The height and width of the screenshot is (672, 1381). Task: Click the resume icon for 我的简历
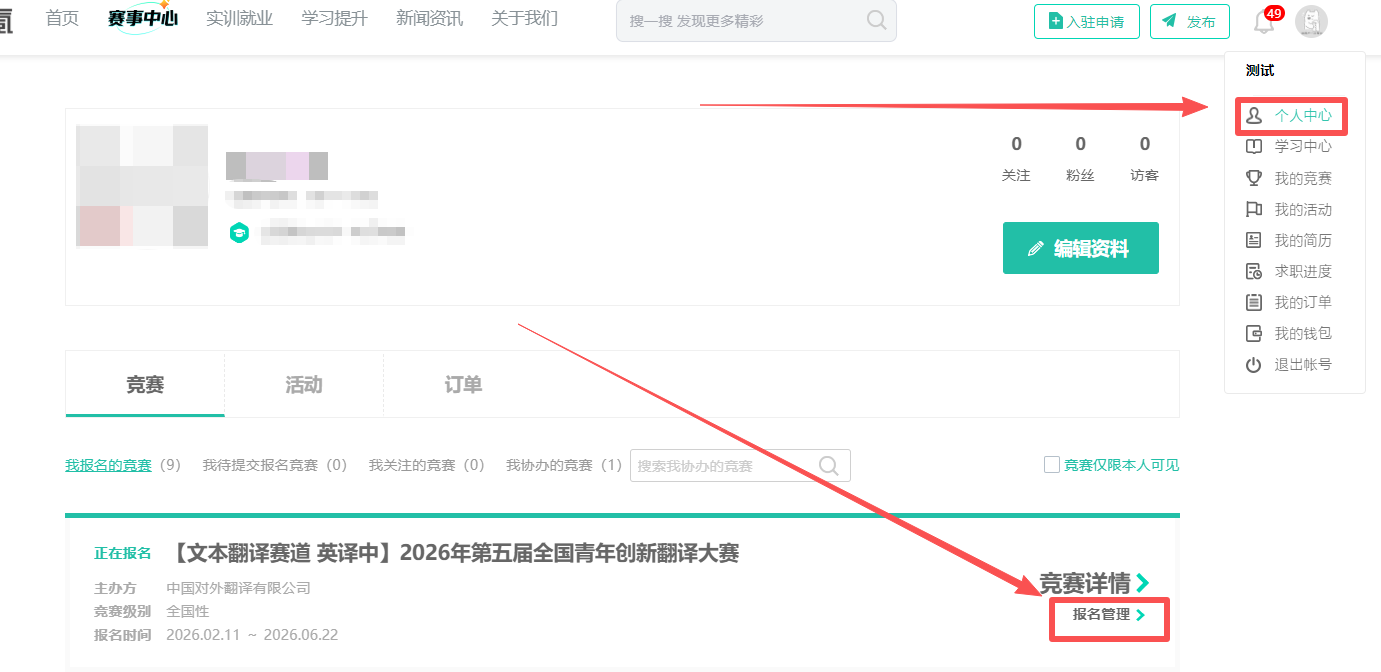tap(1253, 240)
